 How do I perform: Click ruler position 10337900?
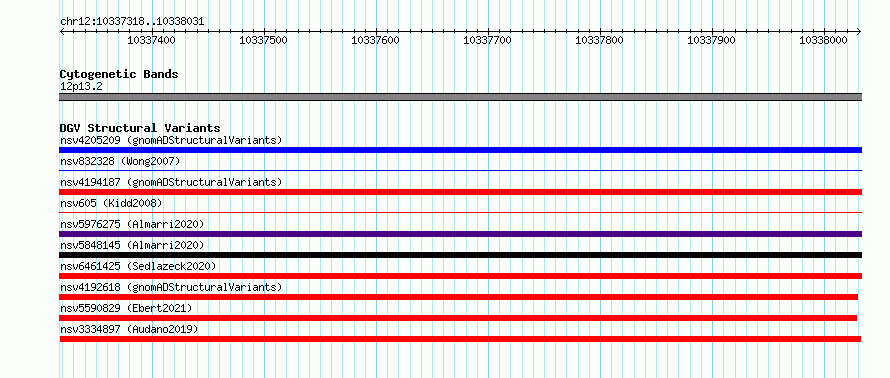(x=711, y=40)
